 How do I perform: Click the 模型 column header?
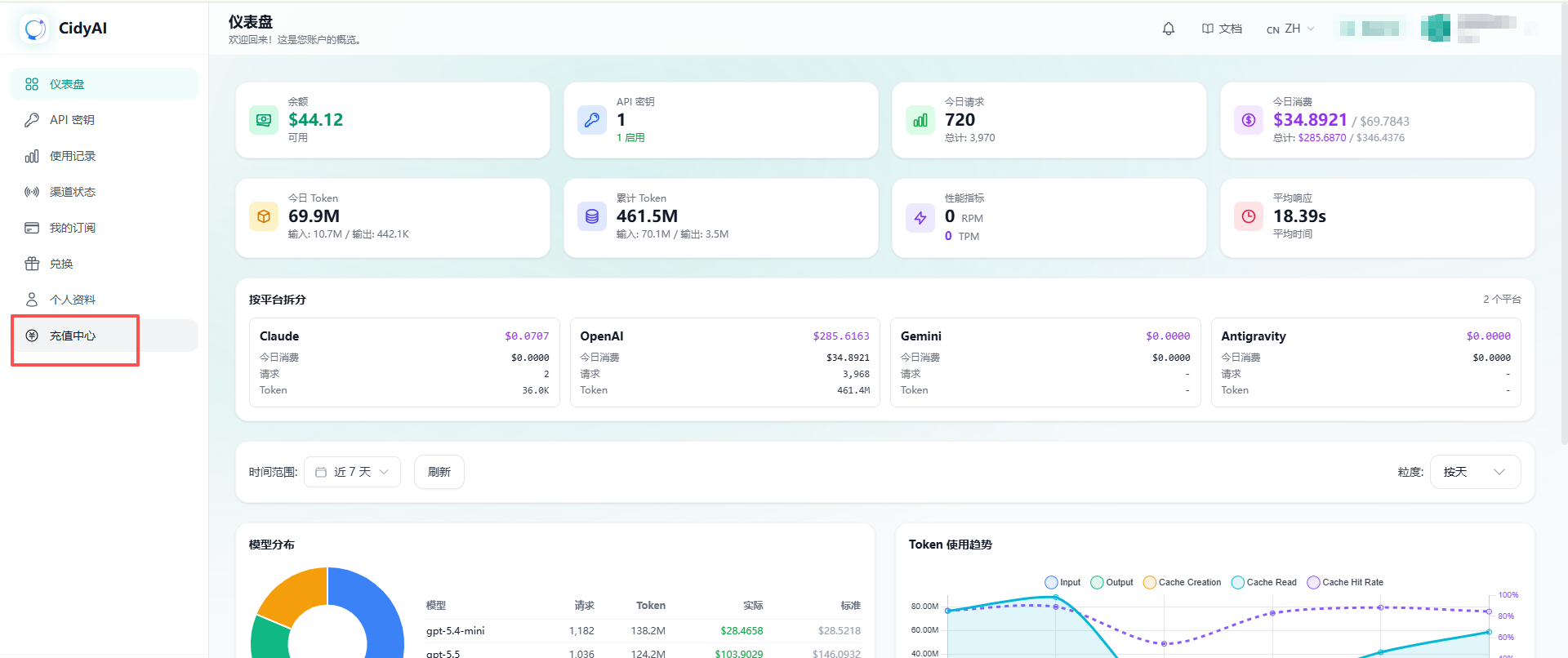[x=436, y=606]
